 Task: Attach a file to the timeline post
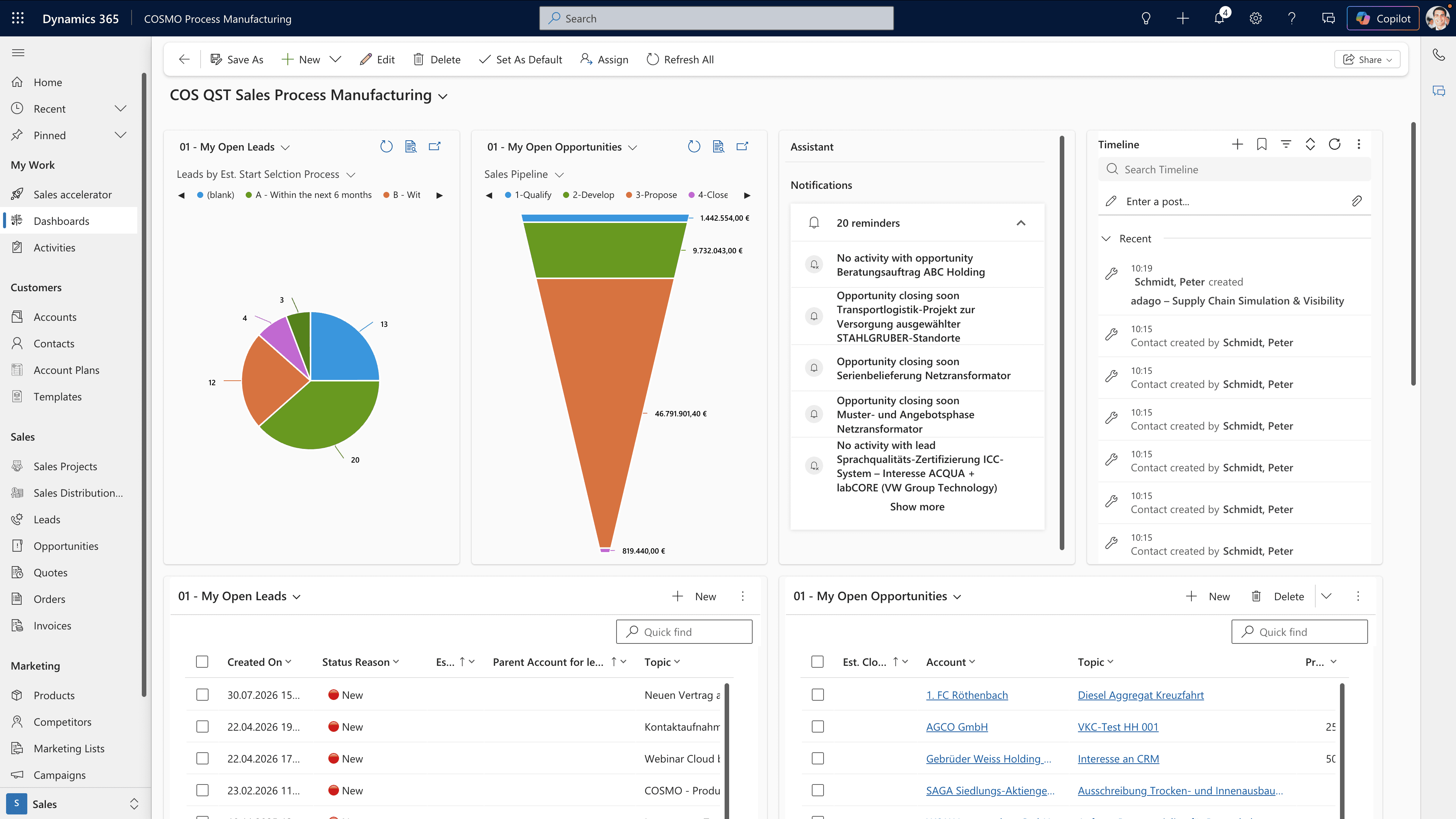(x=1357, y=201)
